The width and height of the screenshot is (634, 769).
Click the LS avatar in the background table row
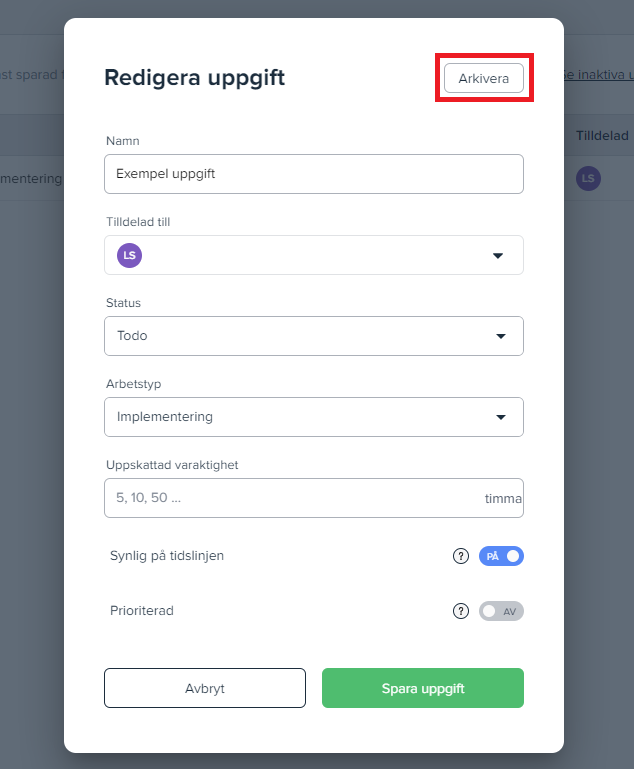(588, 179)
